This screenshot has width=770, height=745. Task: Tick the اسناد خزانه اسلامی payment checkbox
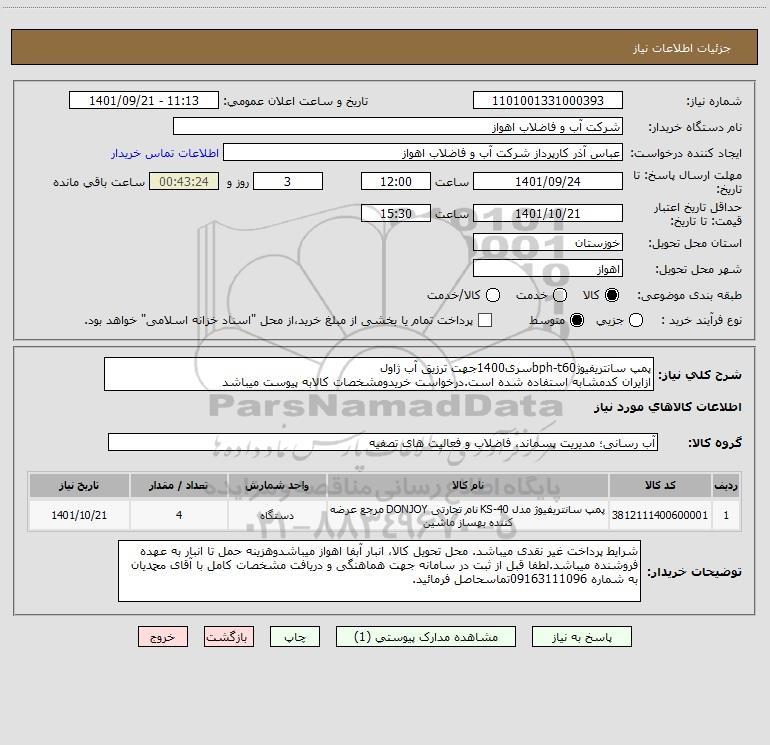pyautogui.click(x=485, y=320)
